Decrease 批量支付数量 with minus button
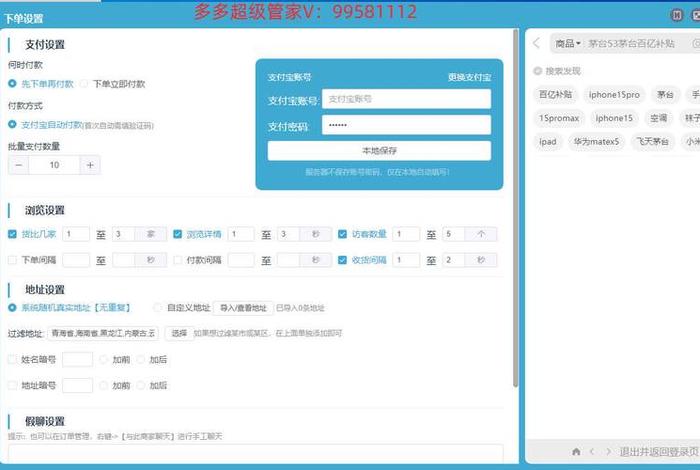This screenshot has height=470, width=700. click(19, 165)
